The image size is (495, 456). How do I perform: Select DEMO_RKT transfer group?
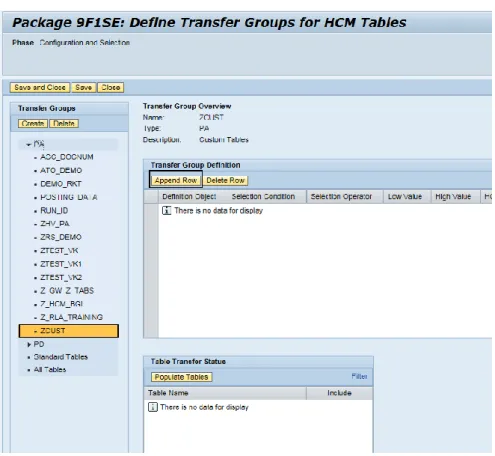click(x=61, y=184)
